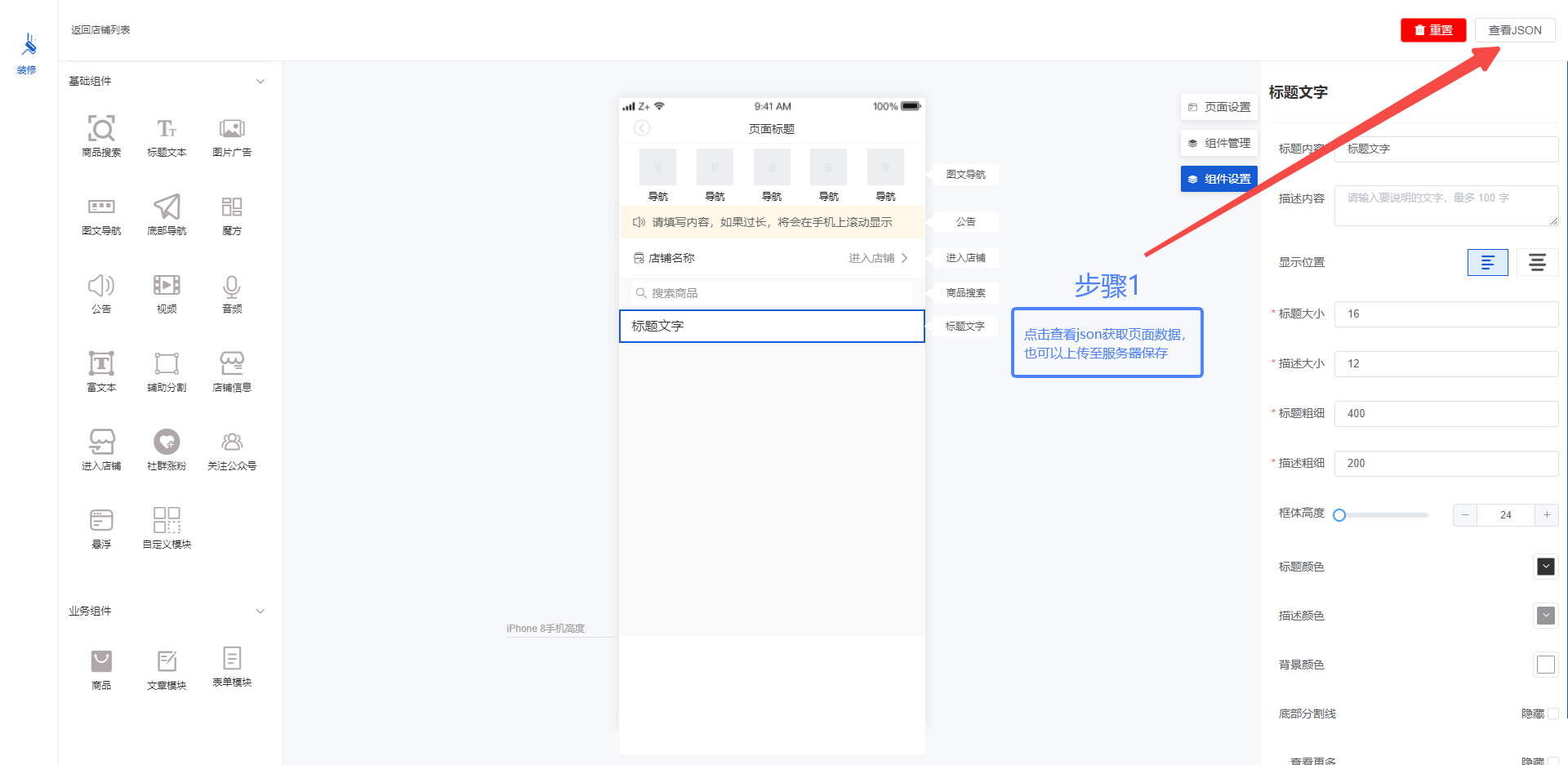Click the 搜索商品 box in preview

(x=772, y=293)
